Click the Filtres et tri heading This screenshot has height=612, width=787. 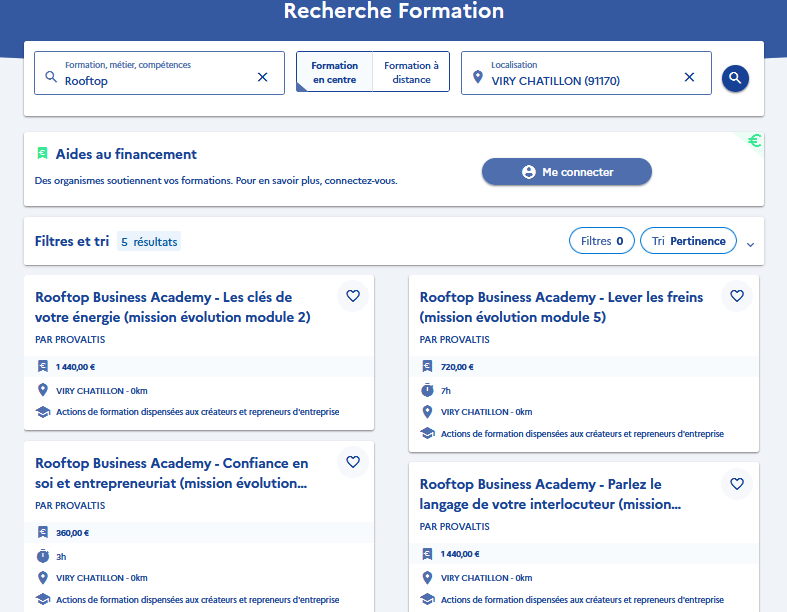tap(72, 241)
